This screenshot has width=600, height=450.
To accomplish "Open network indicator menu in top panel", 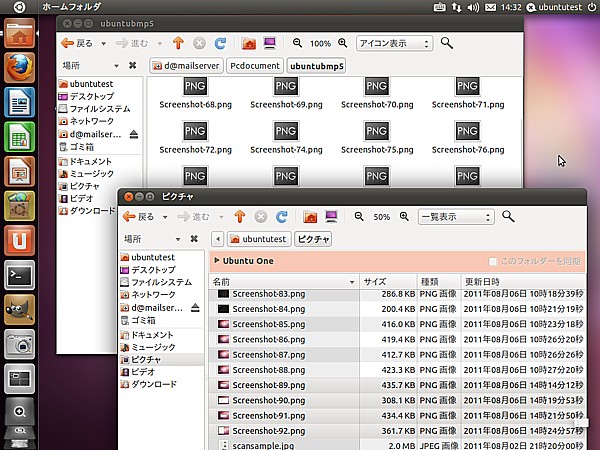I will click(456, 7).
